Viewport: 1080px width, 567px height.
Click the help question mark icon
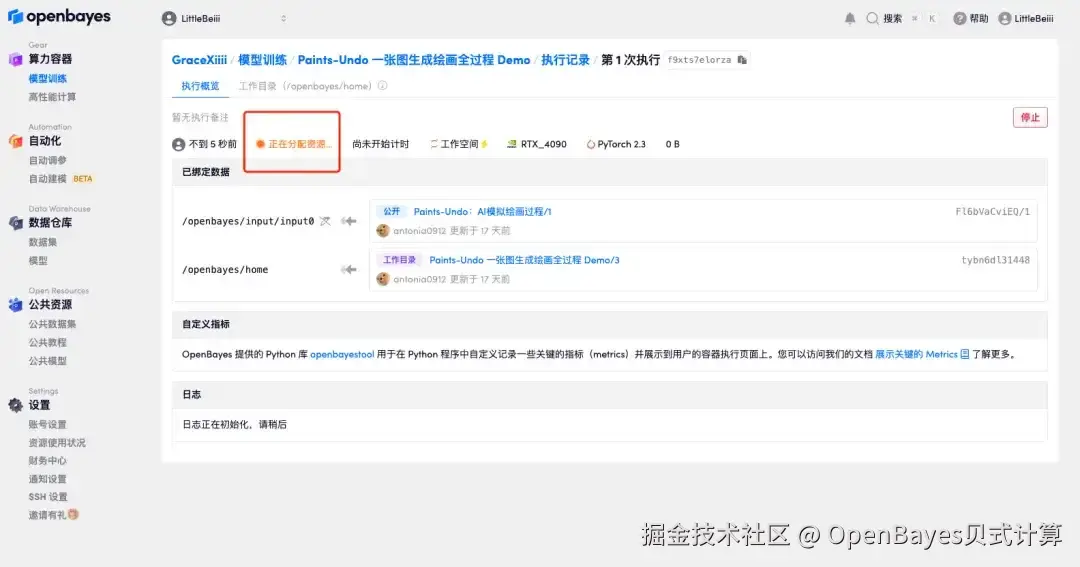(x=959, y=19)
